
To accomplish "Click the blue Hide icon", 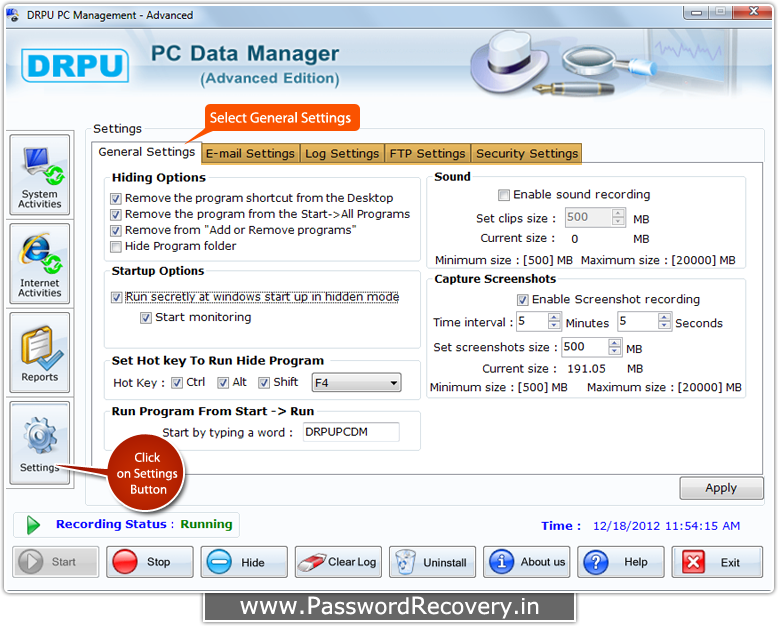I will pos(219,562).
